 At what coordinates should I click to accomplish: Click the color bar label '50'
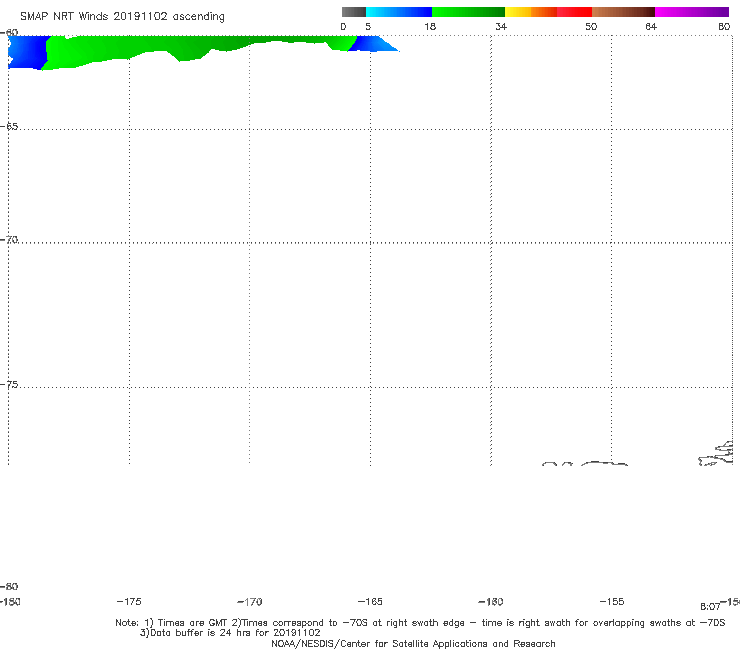pyautogui.click(x=591, y=27)
